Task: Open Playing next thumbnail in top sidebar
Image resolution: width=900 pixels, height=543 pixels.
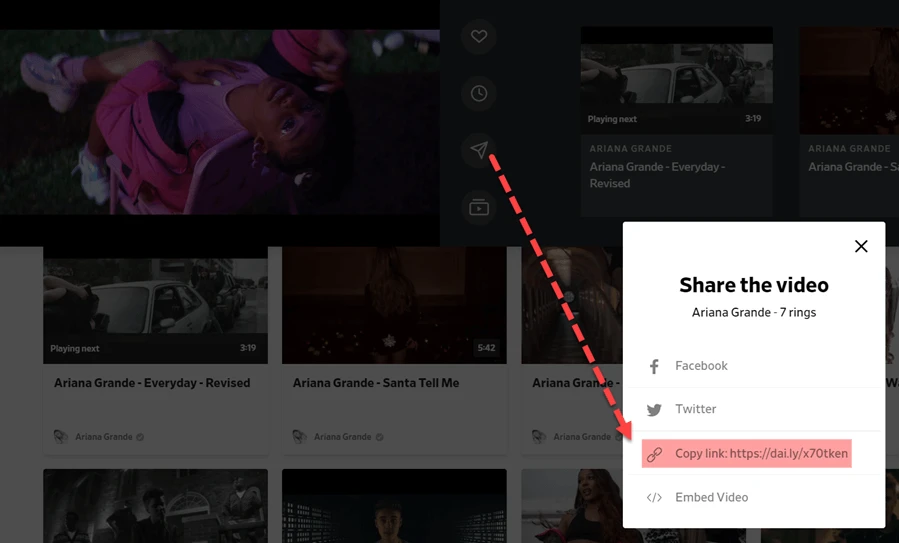Action: (x=676, y=78)
